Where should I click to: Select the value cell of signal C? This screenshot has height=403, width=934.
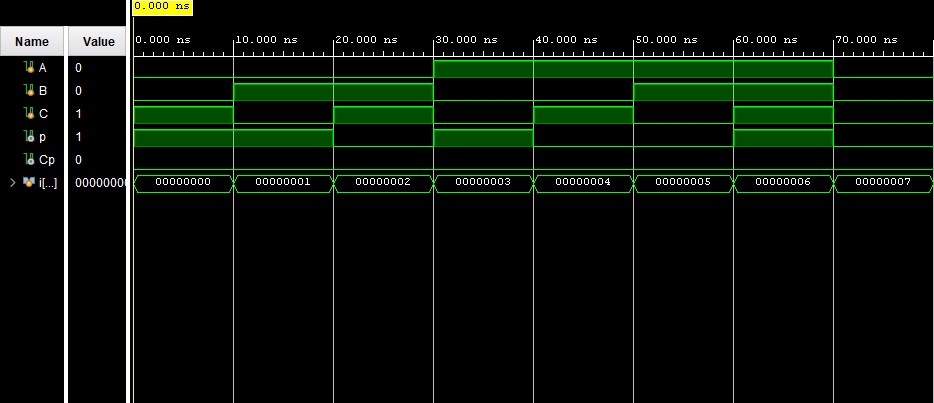click(98, 114)
